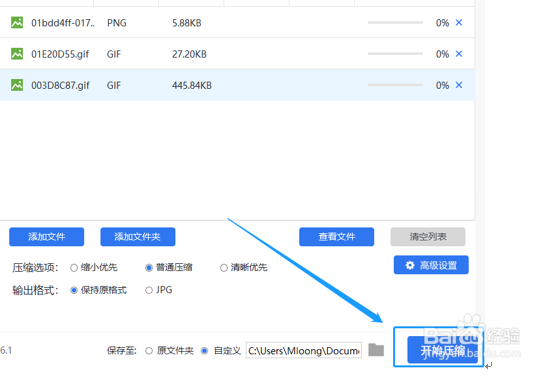Click 添加文件 button
This screenshot has width=552, height=373.
point(46,237)
